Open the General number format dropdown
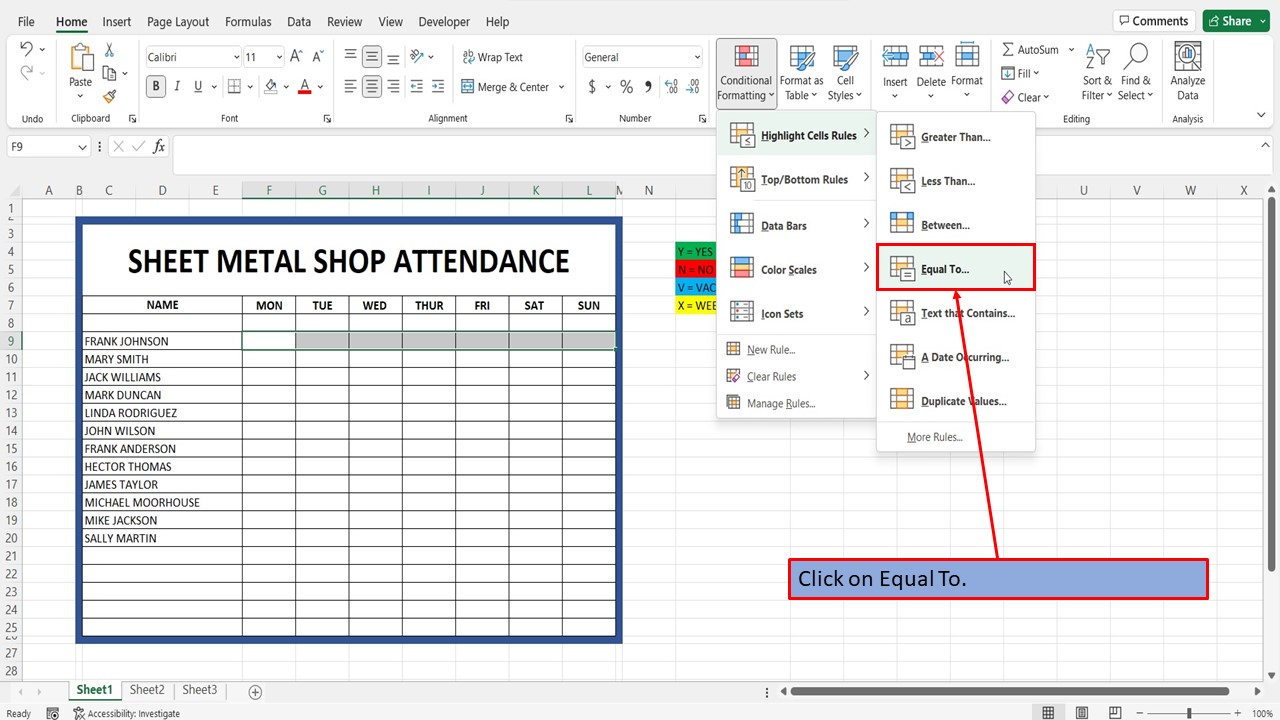 tap(697, 57)
